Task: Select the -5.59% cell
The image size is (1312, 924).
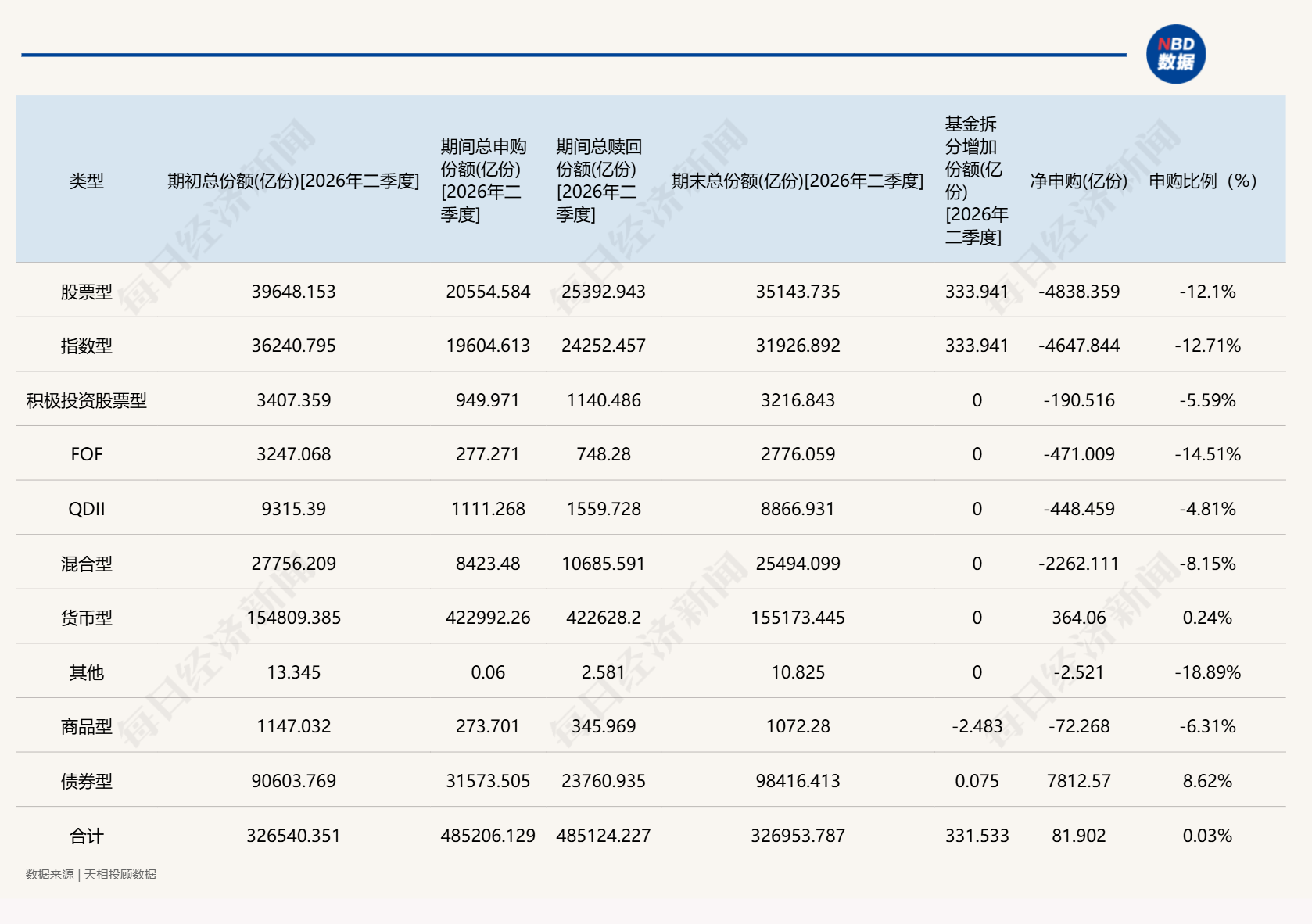Action: [1208, 400]
